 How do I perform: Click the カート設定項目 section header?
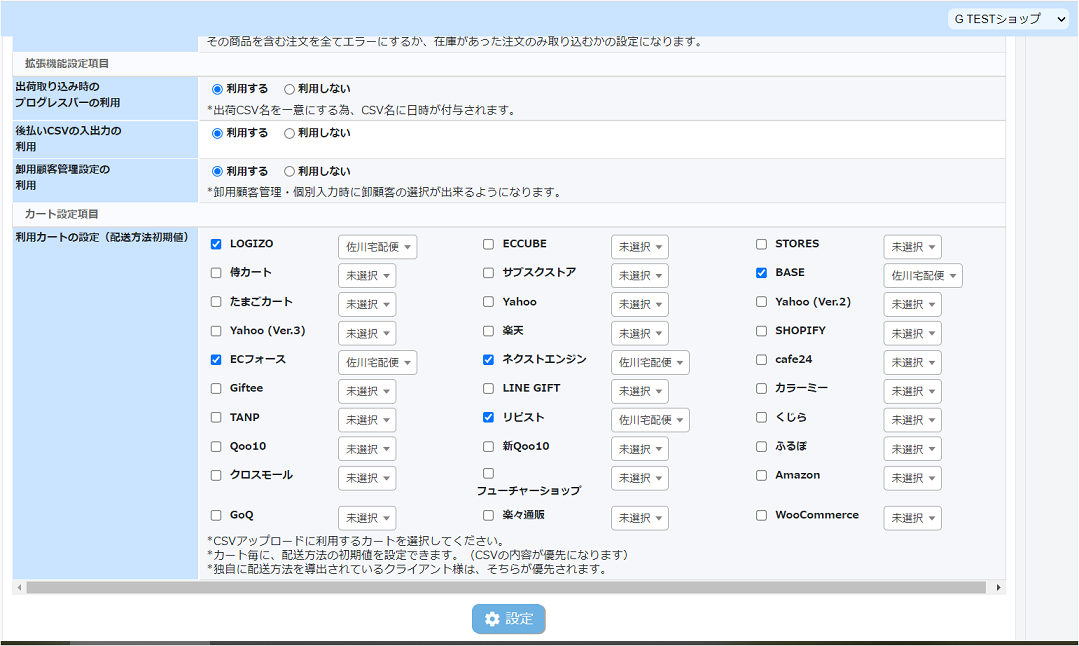coord(61,214)
